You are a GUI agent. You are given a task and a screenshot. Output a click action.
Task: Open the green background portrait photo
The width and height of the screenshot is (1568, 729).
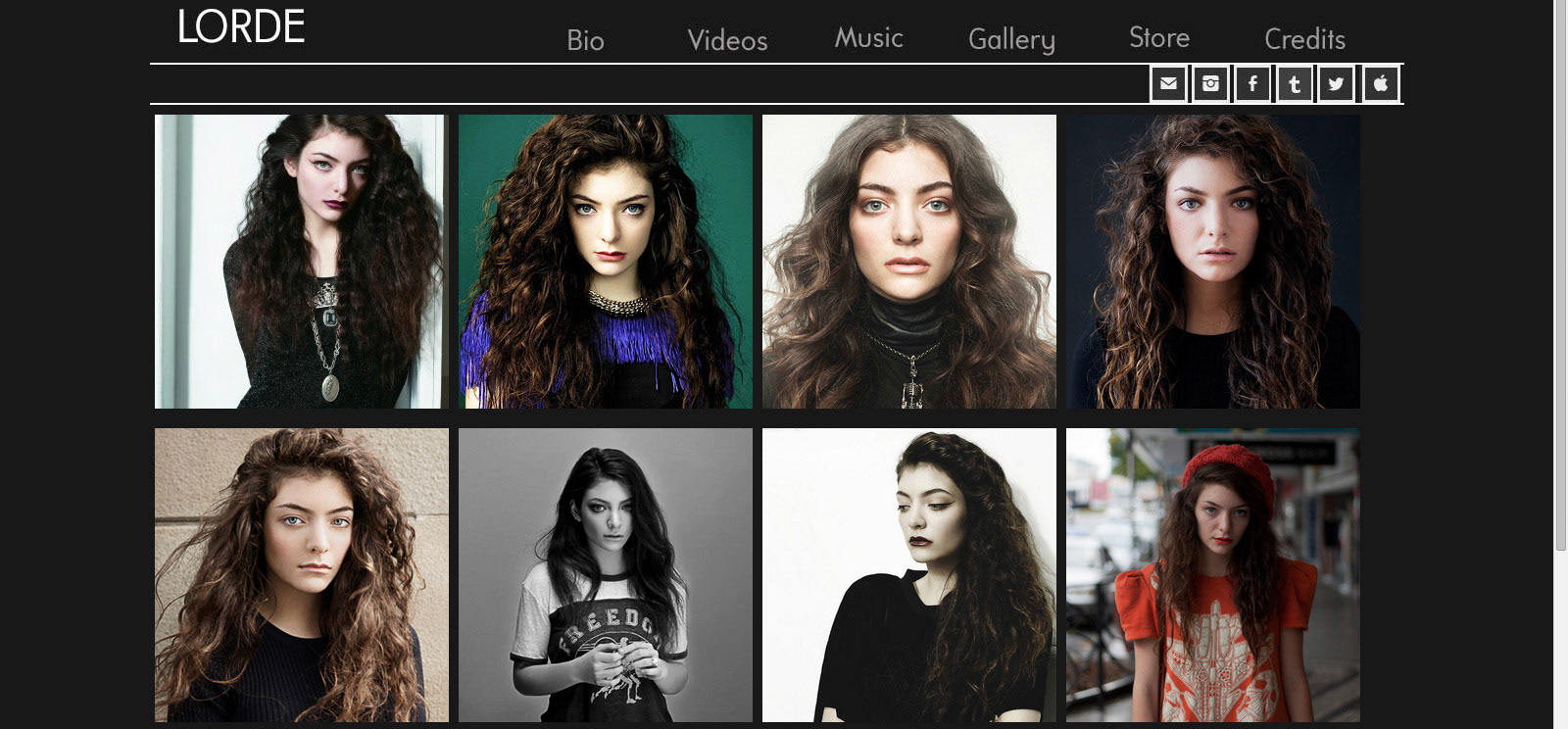(x=606, y=262)
